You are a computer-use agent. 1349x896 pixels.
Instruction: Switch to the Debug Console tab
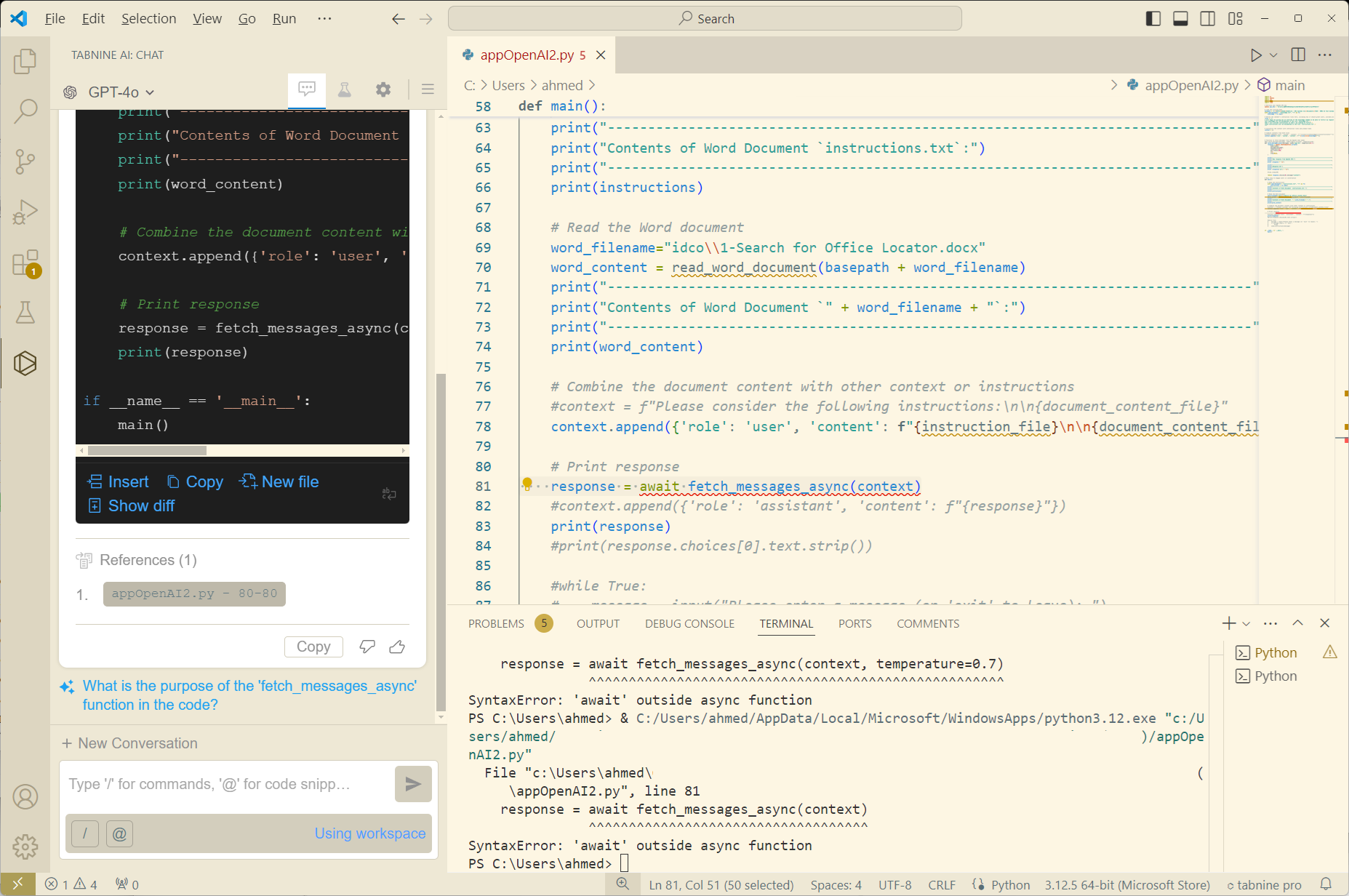pos(689,624)
